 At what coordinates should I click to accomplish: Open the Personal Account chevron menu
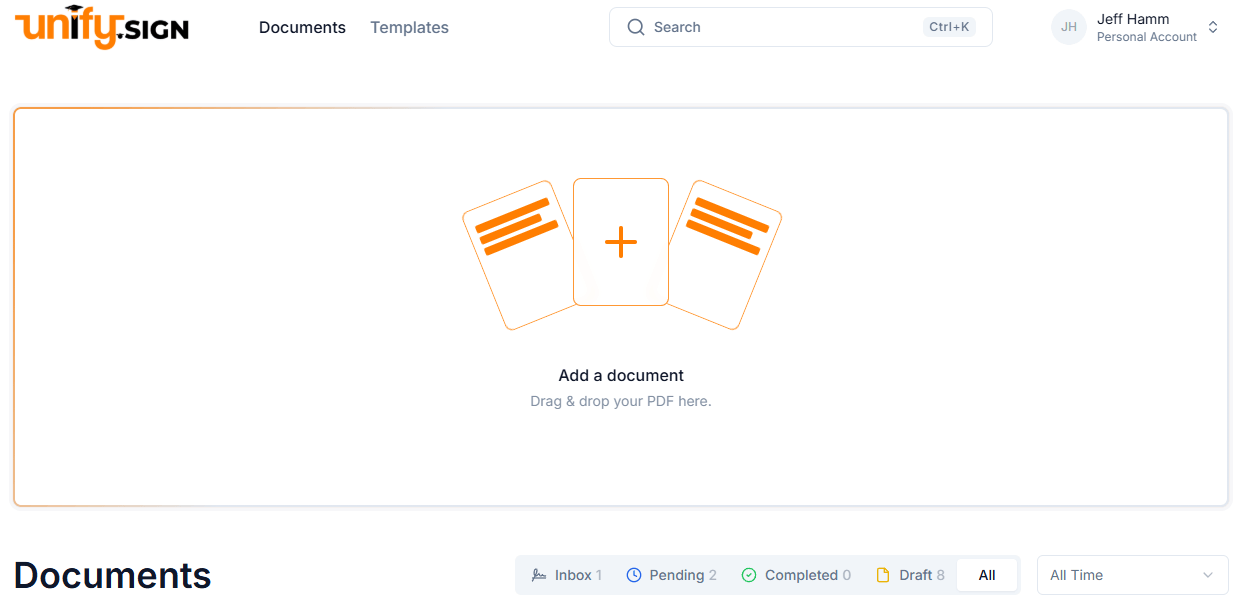tap(1213, 27)
